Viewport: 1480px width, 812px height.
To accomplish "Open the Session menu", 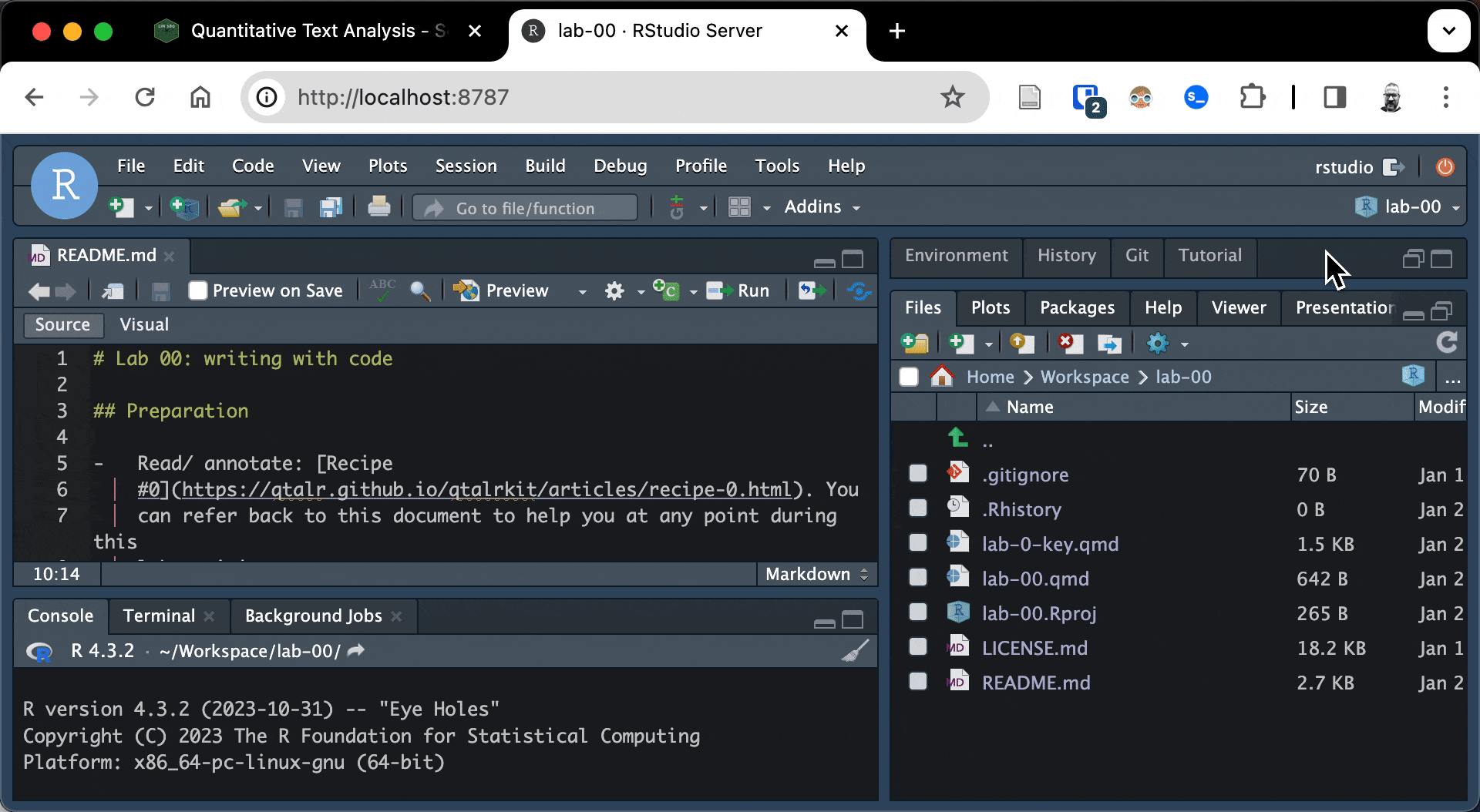I will pyautogui.click(x=466, y=166).
